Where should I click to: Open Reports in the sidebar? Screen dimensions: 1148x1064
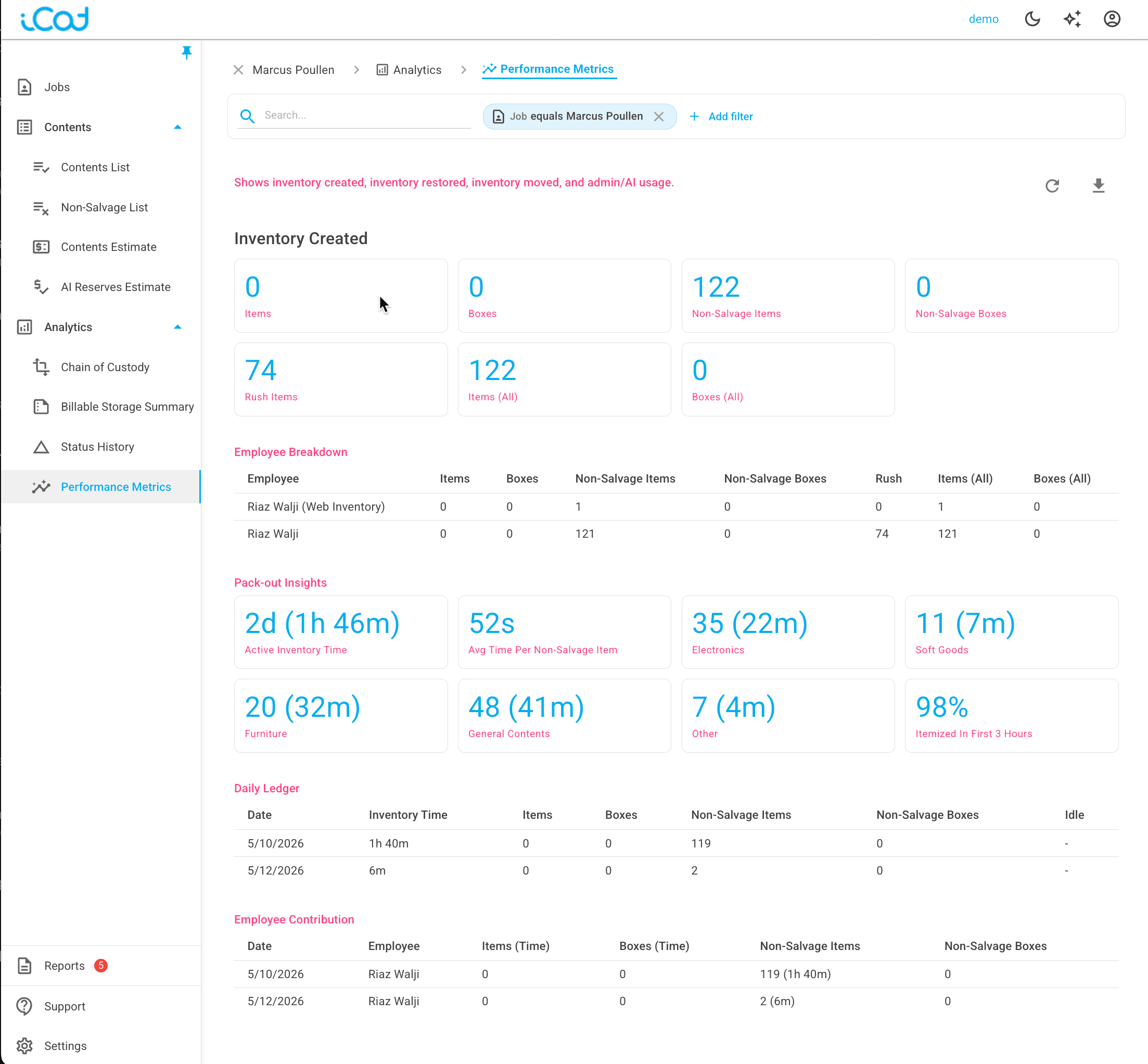pyautogui.click(x=64, y=966)
